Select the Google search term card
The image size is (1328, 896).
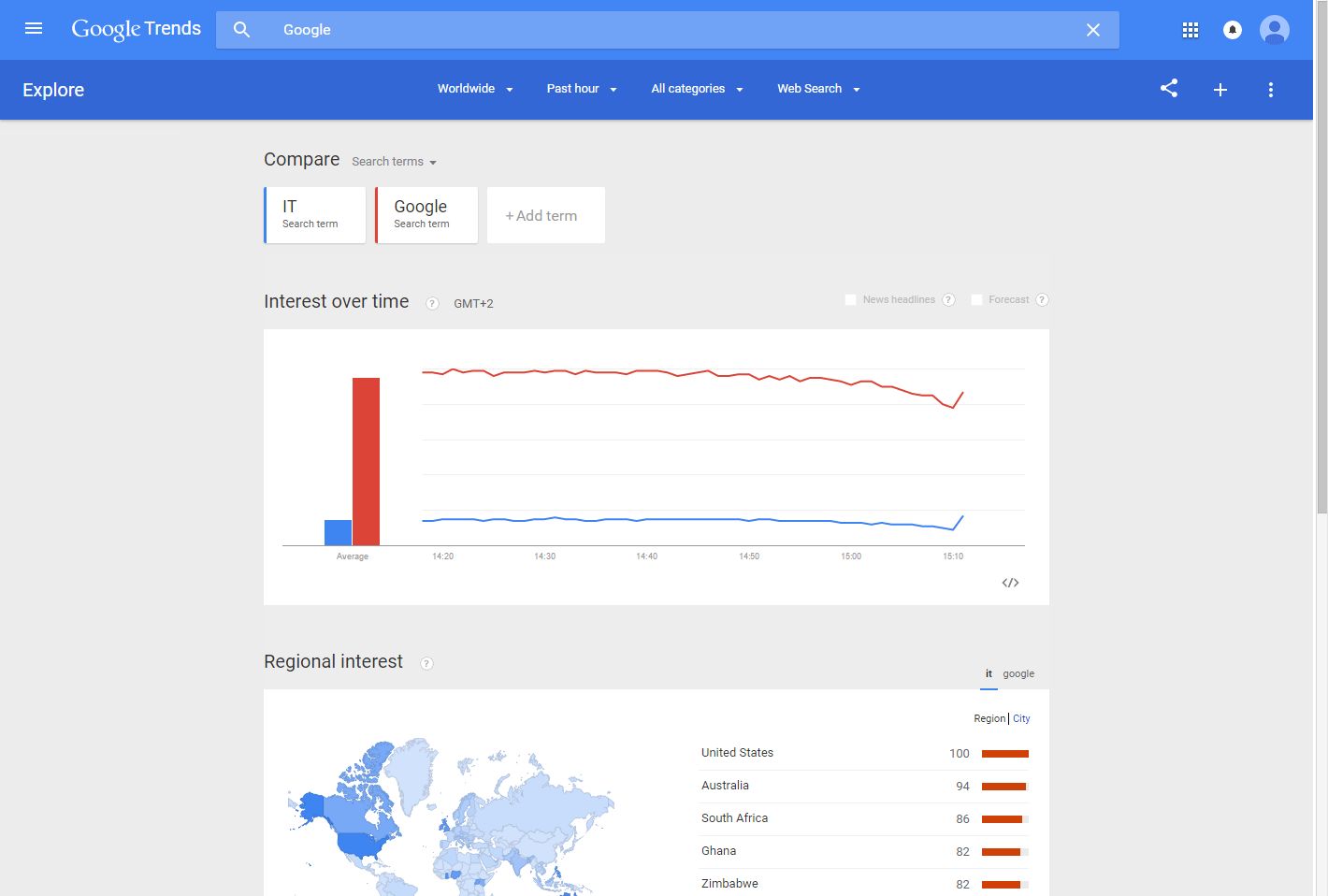pos(426,214)
